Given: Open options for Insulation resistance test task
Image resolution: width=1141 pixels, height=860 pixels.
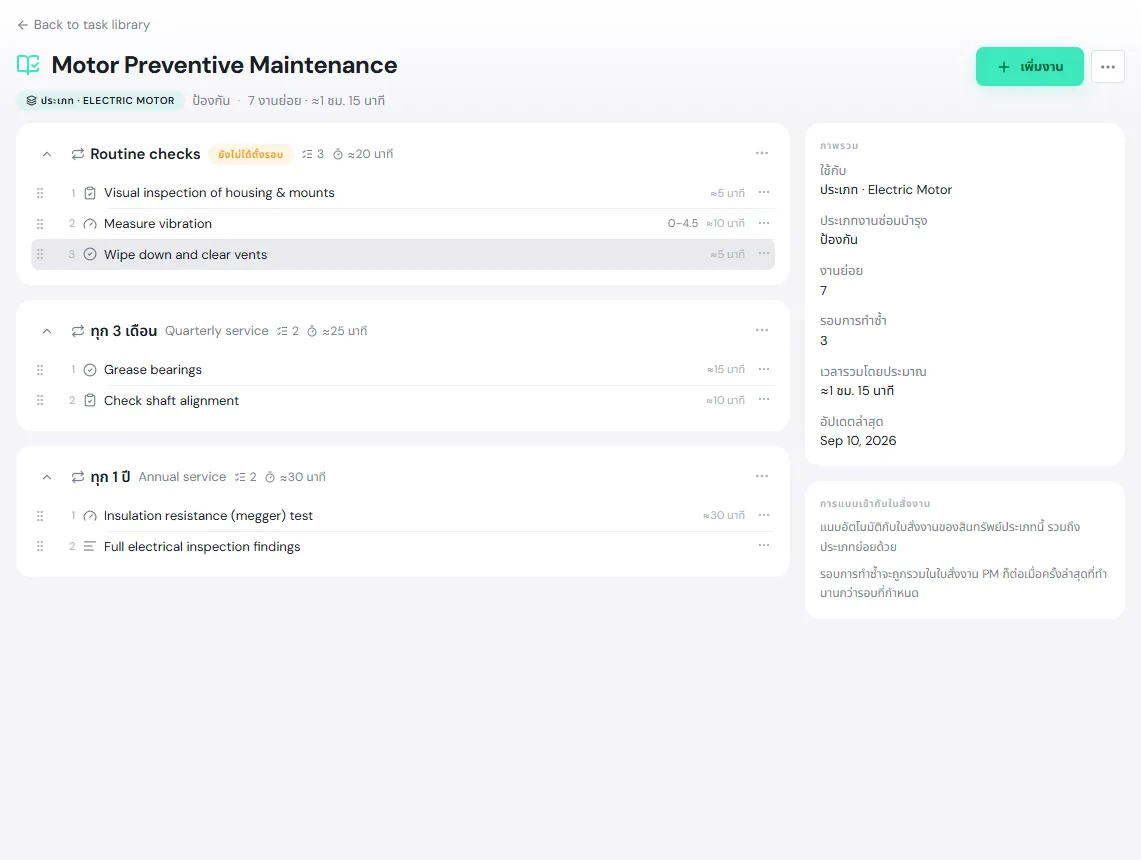Looking at the screenshot, I should point(764,515).
